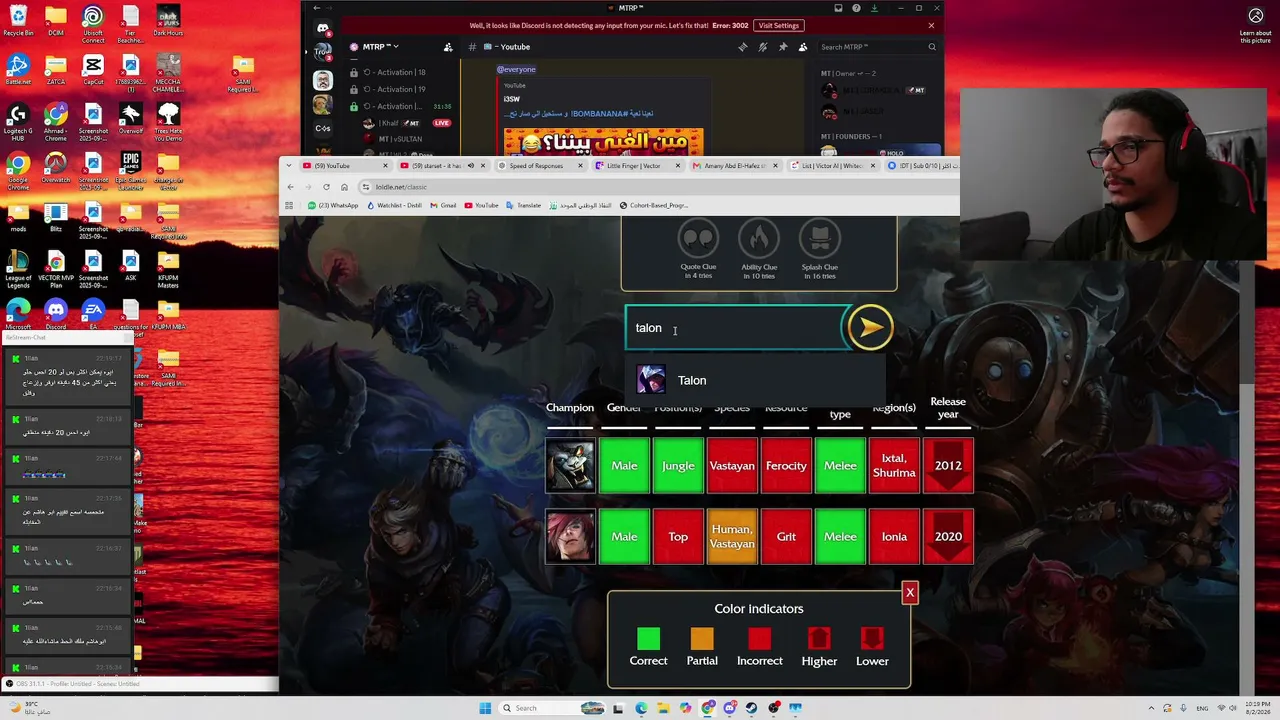
Task: Click the 'Human, Vastayan' species cell
Action: coord(732,537)
